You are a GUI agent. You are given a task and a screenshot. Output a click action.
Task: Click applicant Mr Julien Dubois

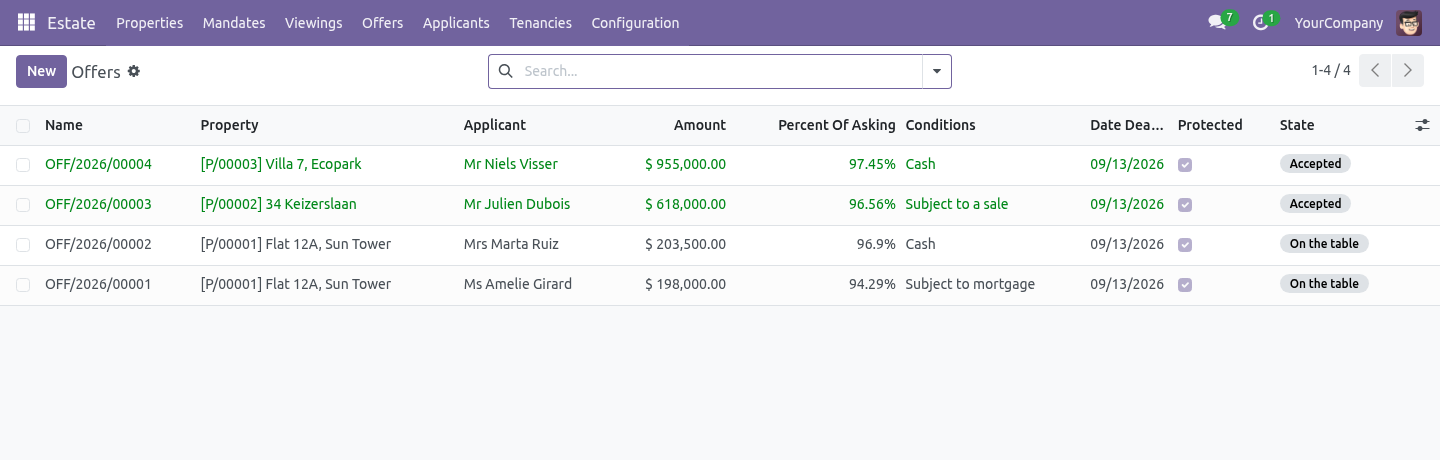[x=517, y=204]
